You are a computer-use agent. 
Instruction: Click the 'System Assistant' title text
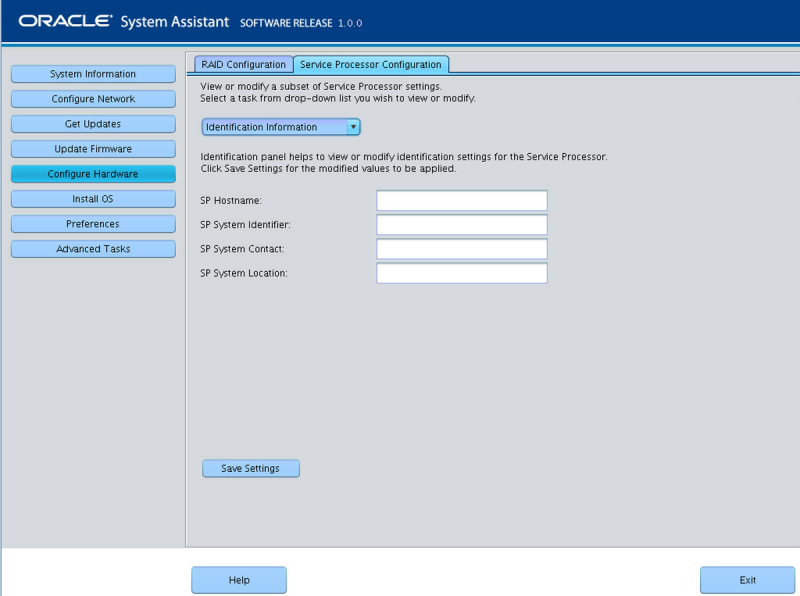coord(174,22)
